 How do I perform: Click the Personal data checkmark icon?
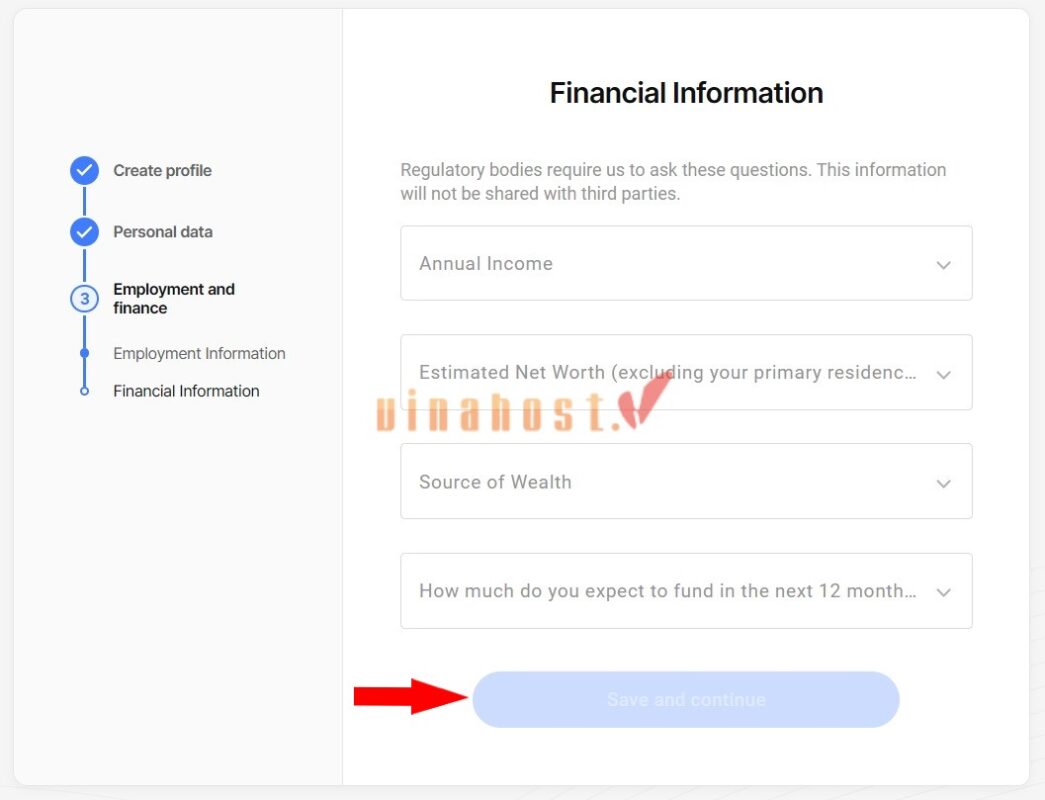84,232
